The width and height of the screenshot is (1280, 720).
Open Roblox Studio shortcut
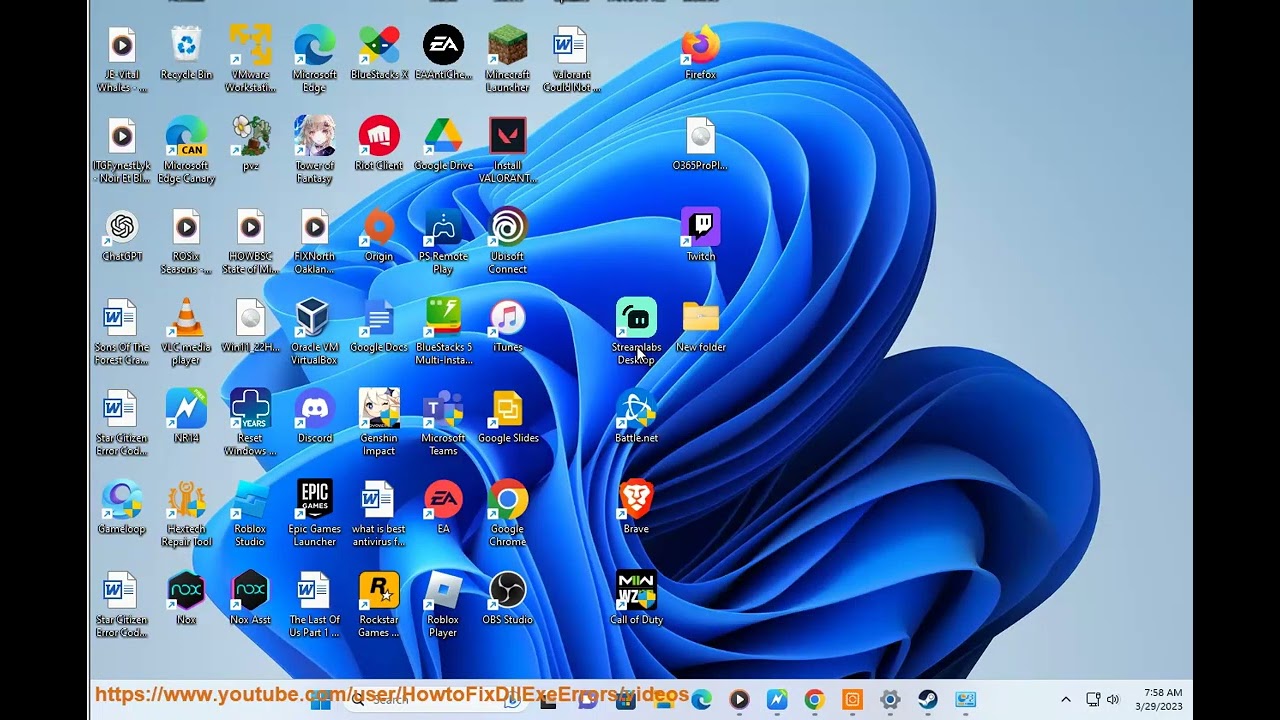click(x=250, y=515)
